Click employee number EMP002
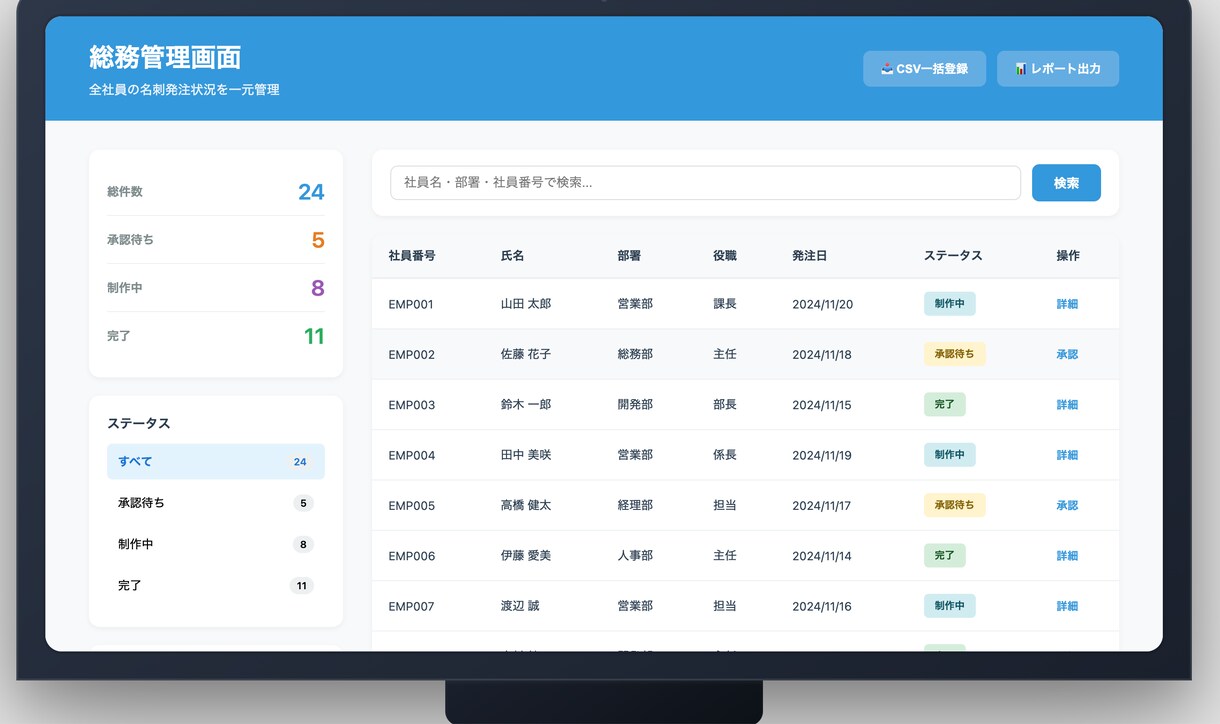This screenshot has width=1220, height=724. coord(412,355)
